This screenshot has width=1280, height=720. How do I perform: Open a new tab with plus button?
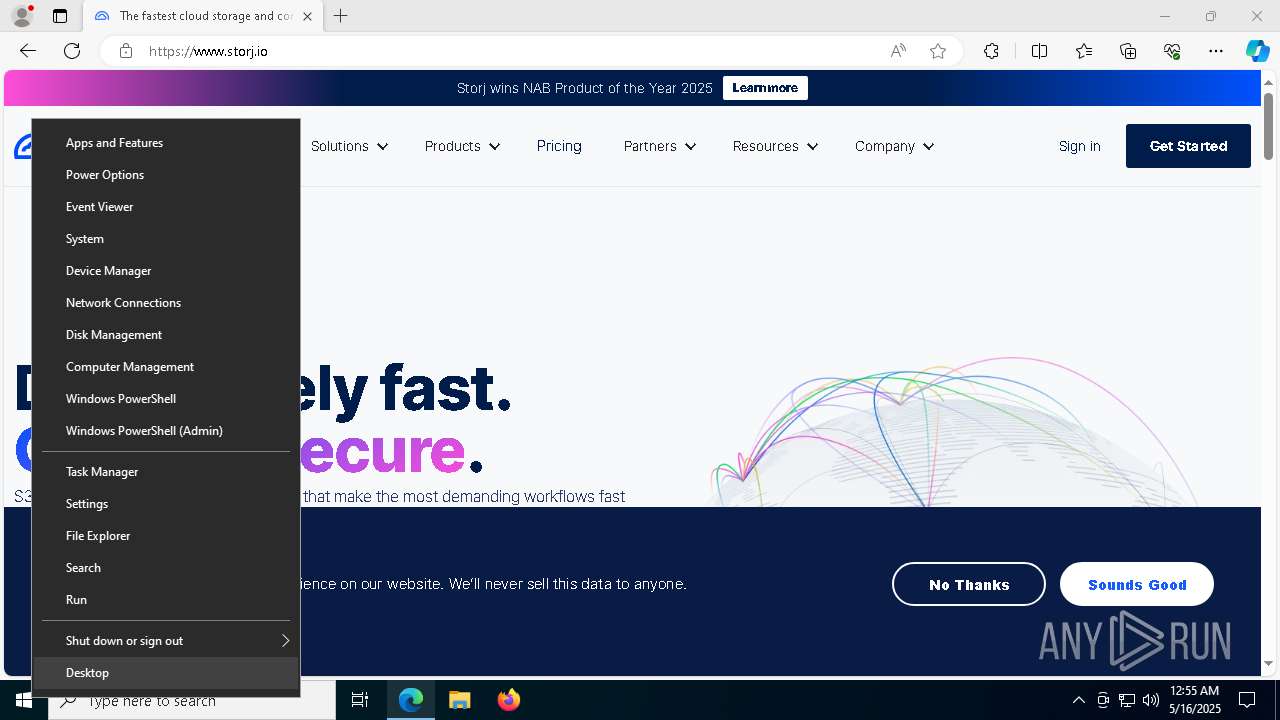[341, 16]
